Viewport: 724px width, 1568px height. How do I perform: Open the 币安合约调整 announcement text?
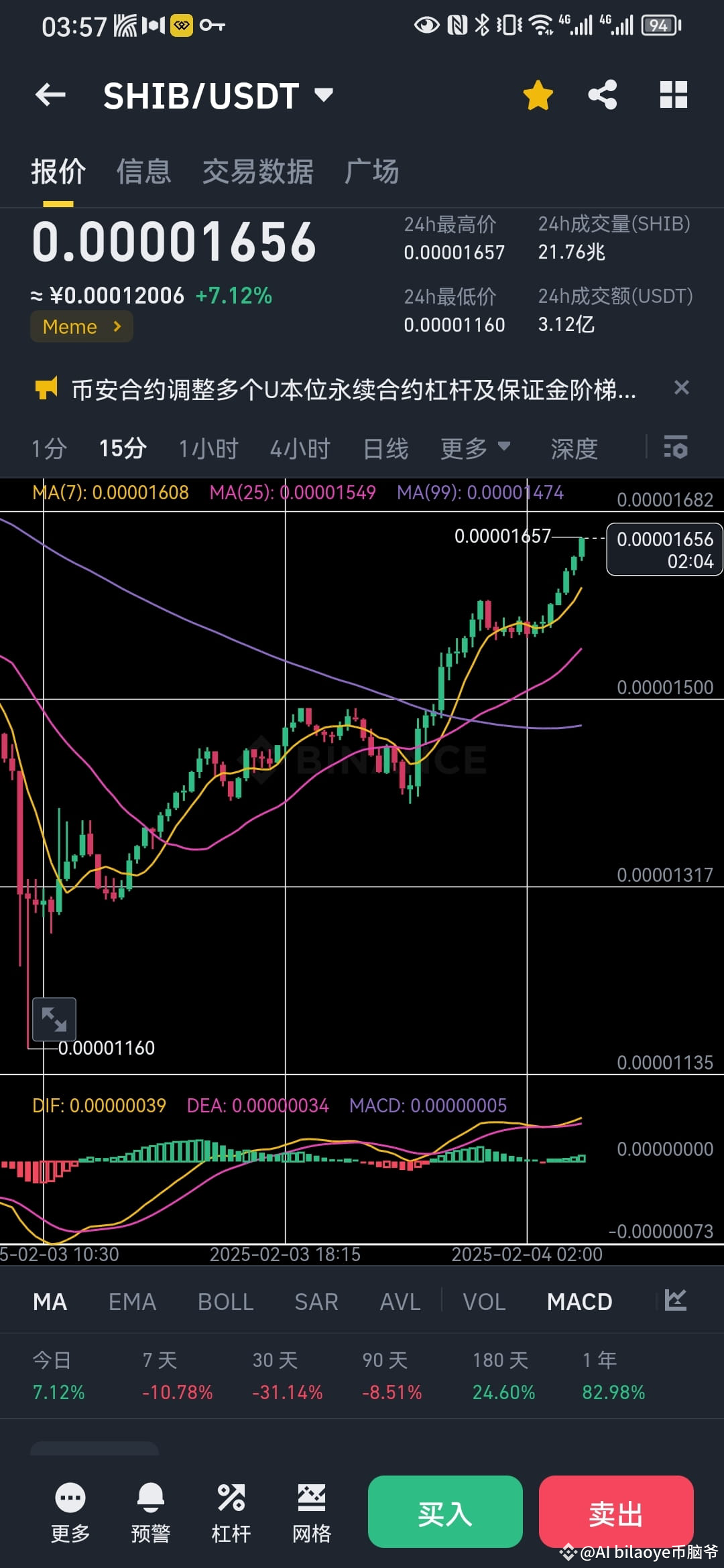click(x=354, y=389)
